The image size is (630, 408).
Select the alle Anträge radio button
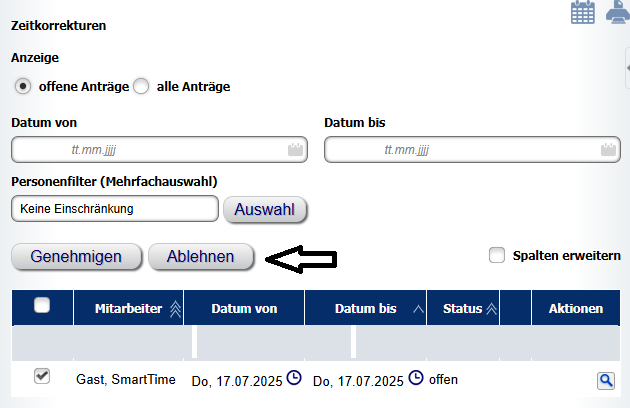(x=141, y=86)
